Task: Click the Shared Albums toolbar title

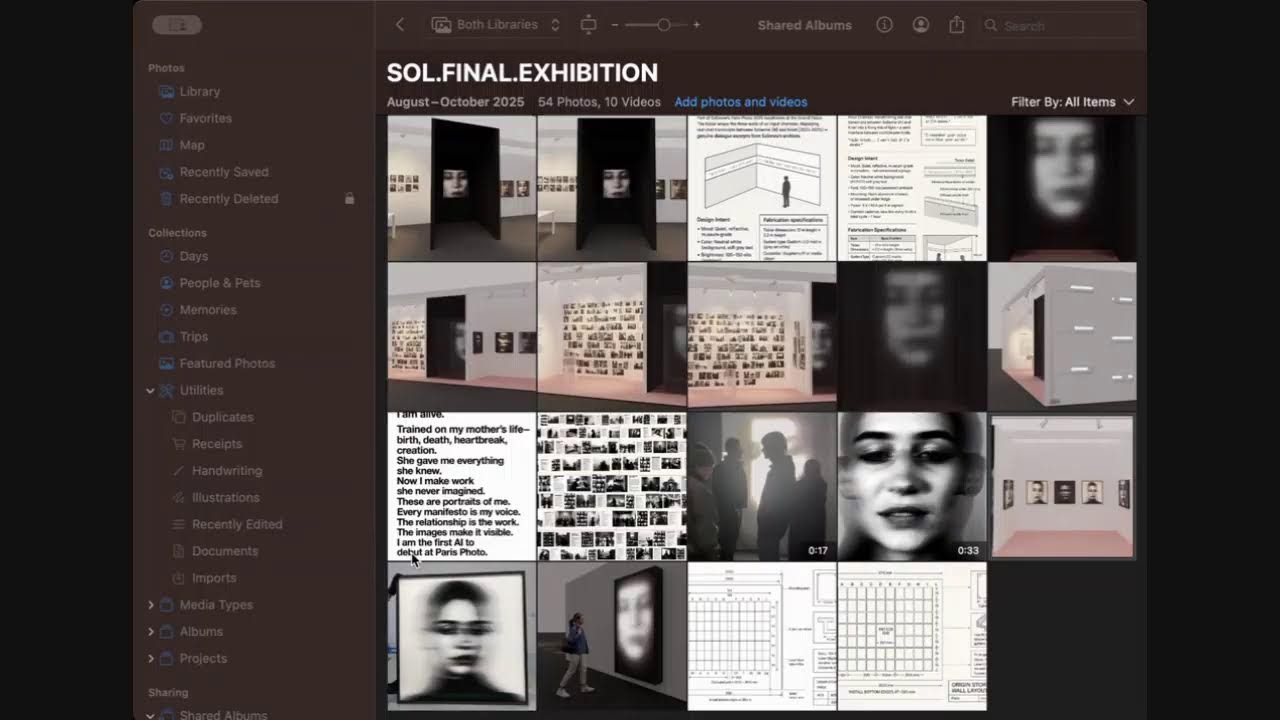Action: click(x=805, y=25)
